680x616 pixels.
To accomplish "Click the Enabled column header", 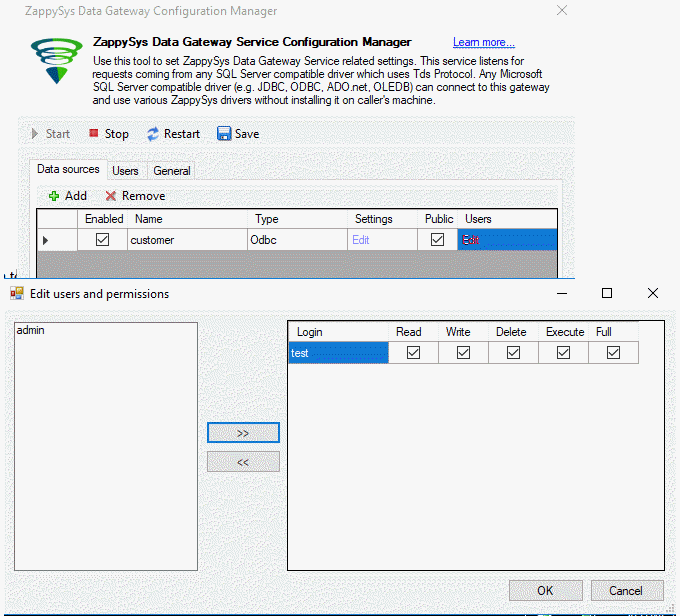I will pos(103,219).
